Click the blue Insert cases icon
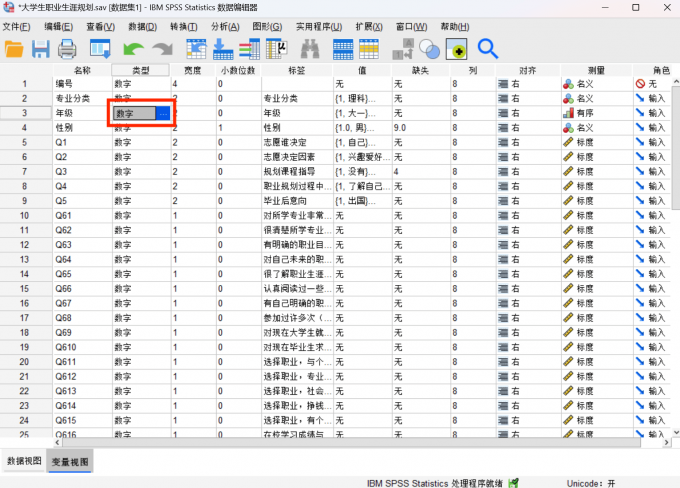 click(343, 49)
